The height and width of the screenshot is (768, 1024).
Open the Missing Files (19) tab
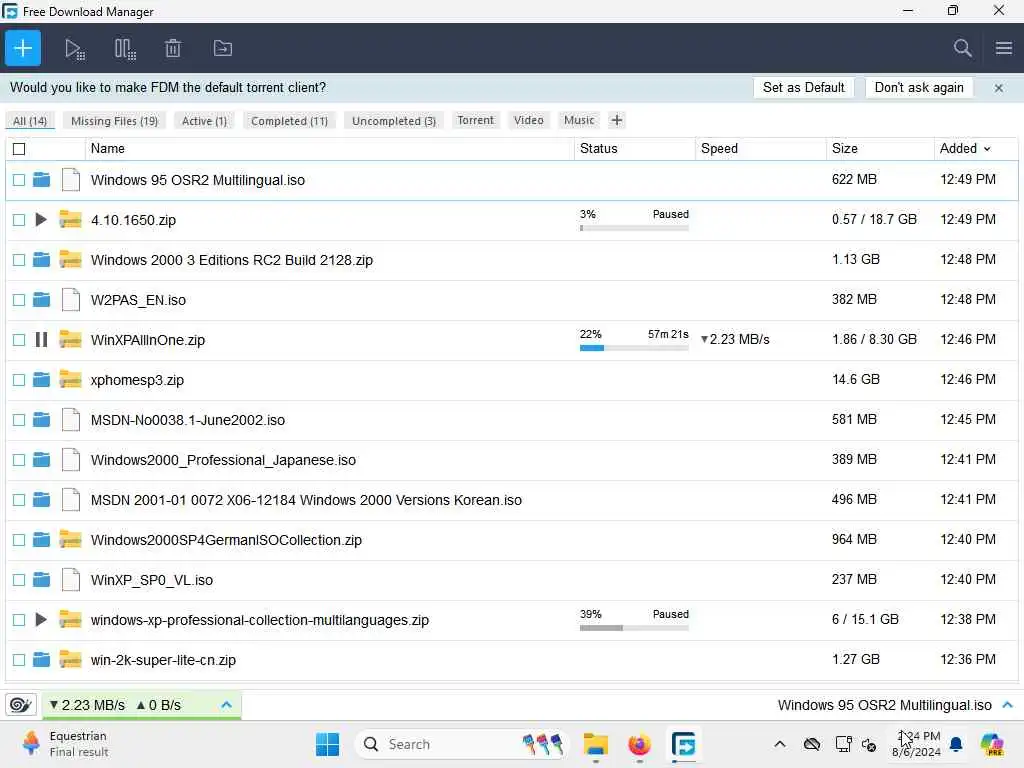pos(114,121)
